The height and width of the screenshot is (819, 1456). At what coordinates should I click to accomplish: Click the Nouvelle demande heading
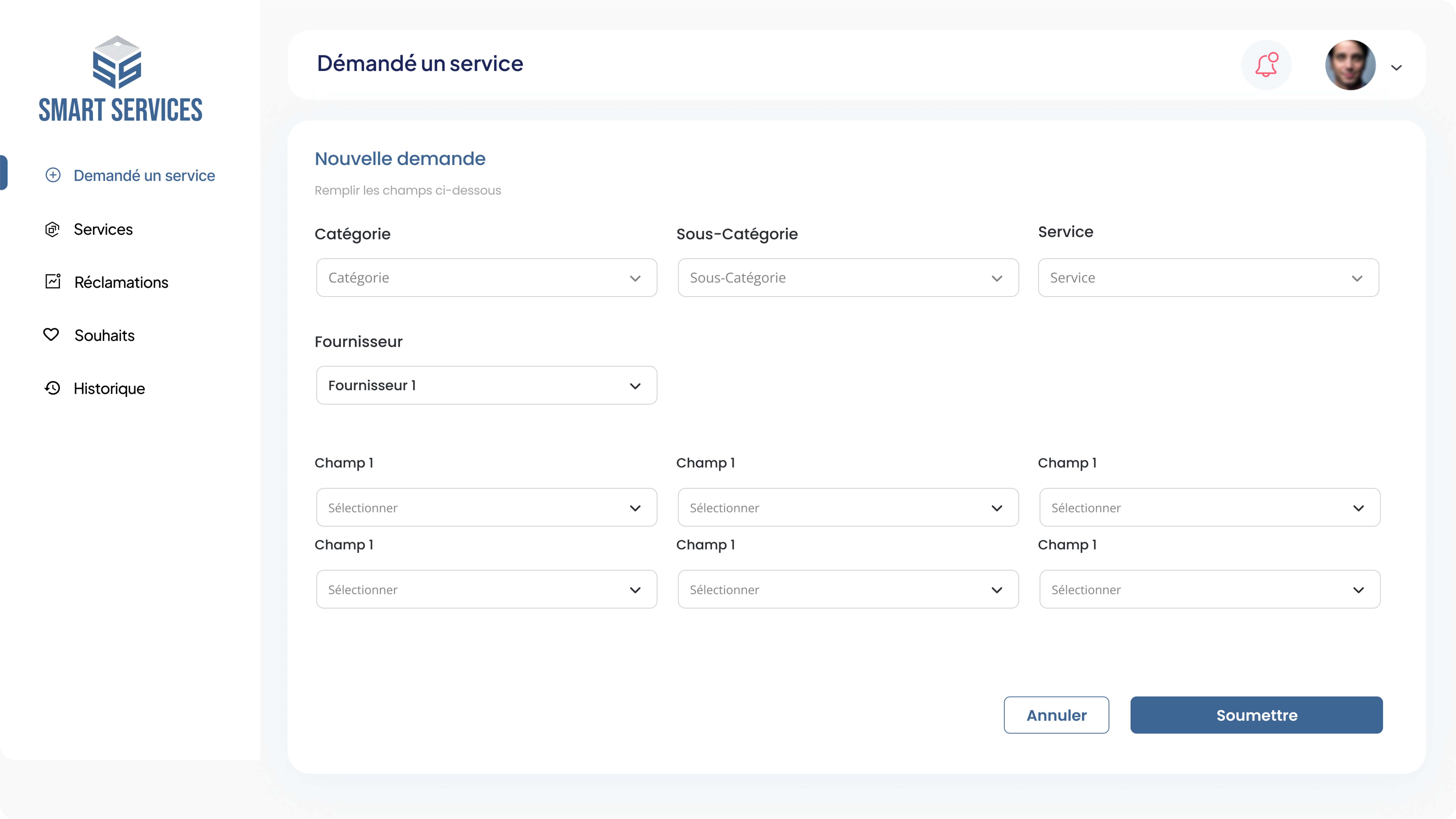(400, 159)
